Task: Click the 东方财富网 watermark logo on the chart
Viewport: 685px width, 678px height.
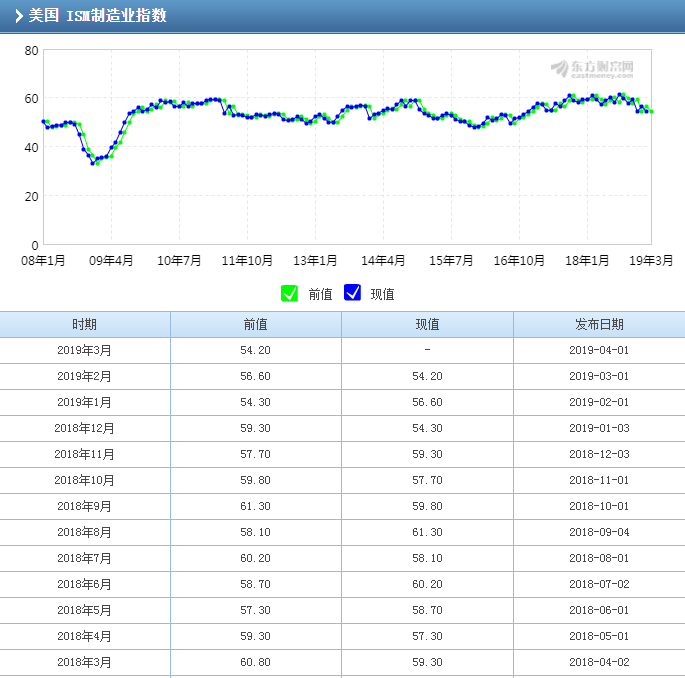Action: (592, 69)
